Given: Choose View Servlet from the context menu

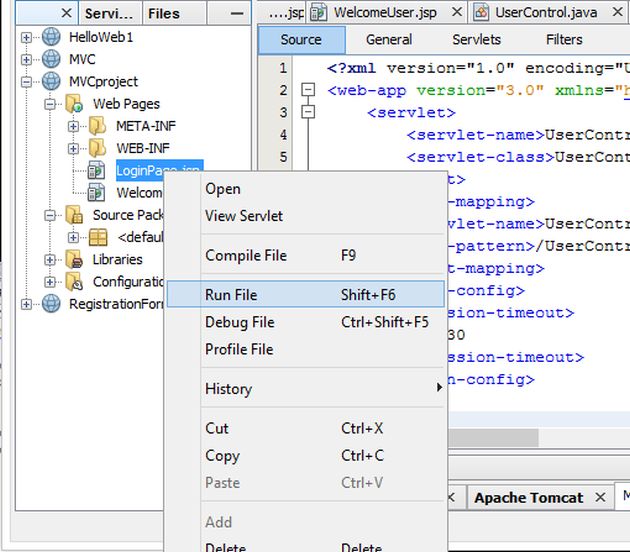Looking at the screenshot, I should (x=306, y=216).
